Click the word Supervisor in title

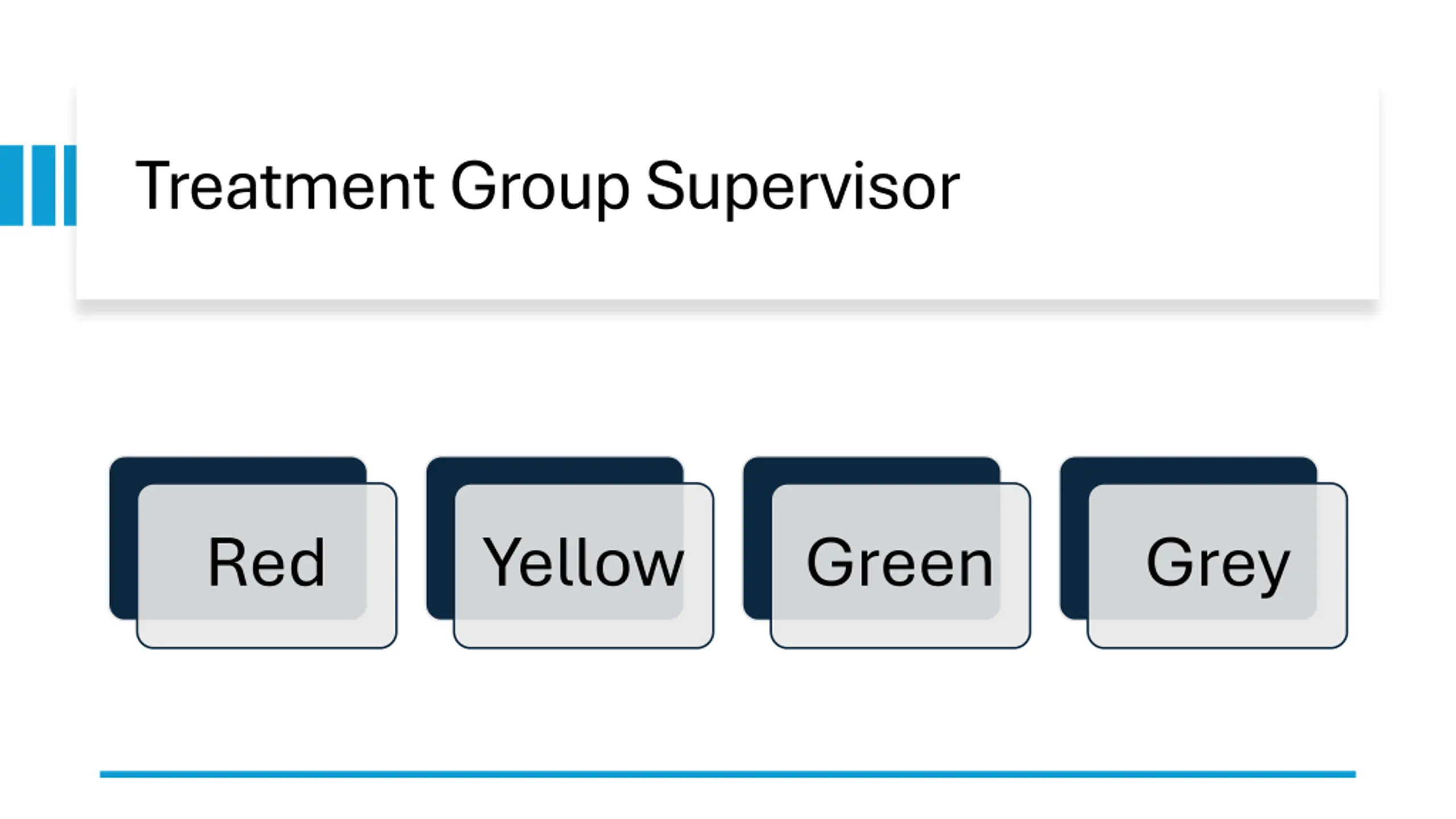[x=803, y=188]
